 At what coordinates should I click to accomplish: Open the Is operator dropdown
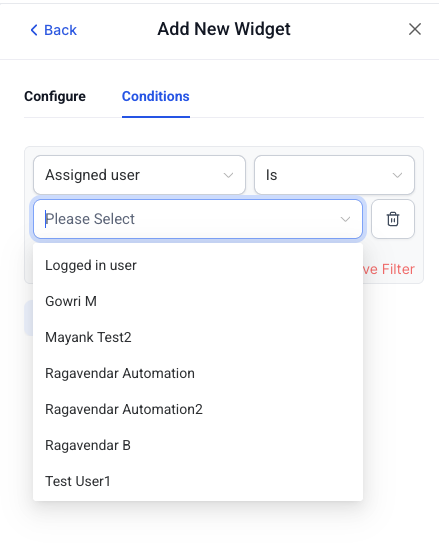click(x=334, y=175)
